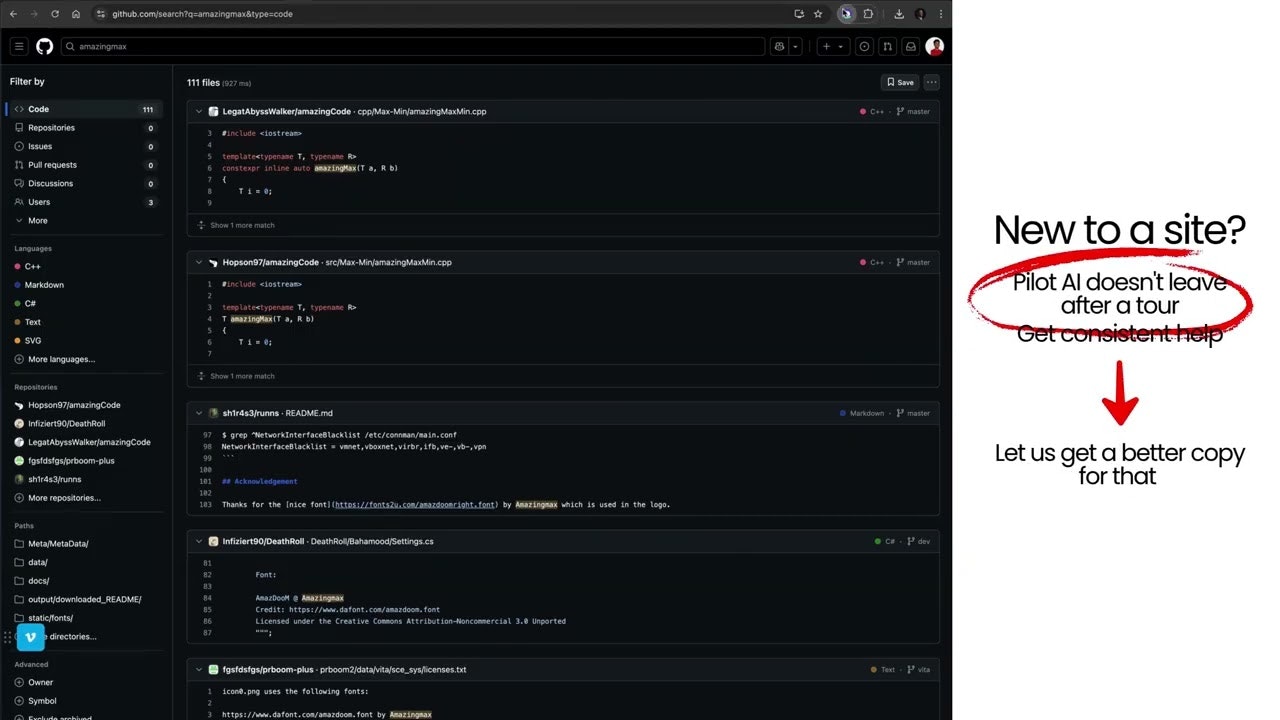This screenshot has height=720, width=1280.
Task: Filter results by Issues
Action: pyautogui.click(x=84, y=146)
